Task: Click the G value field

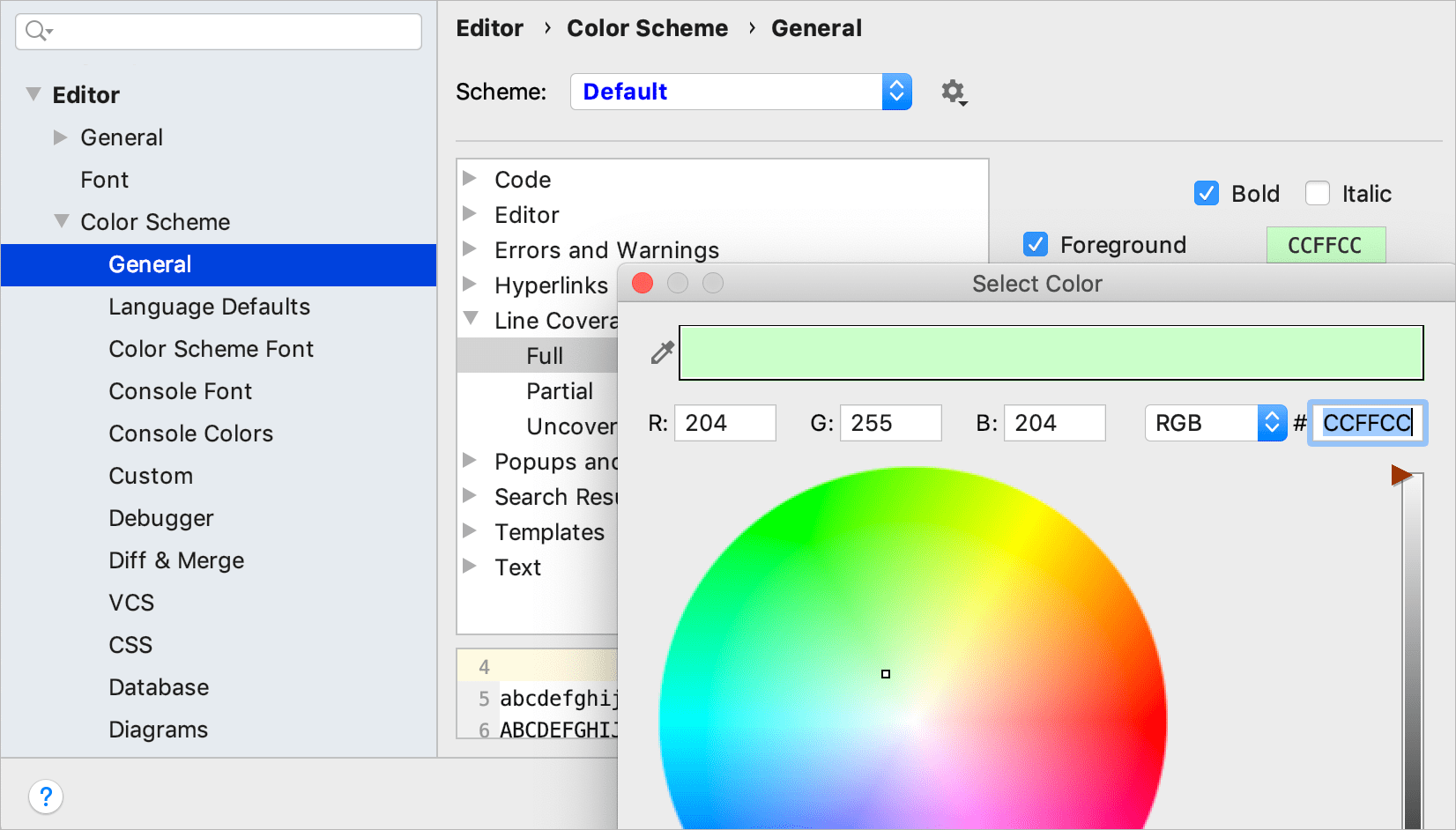Action: click(x=890, y=423)
